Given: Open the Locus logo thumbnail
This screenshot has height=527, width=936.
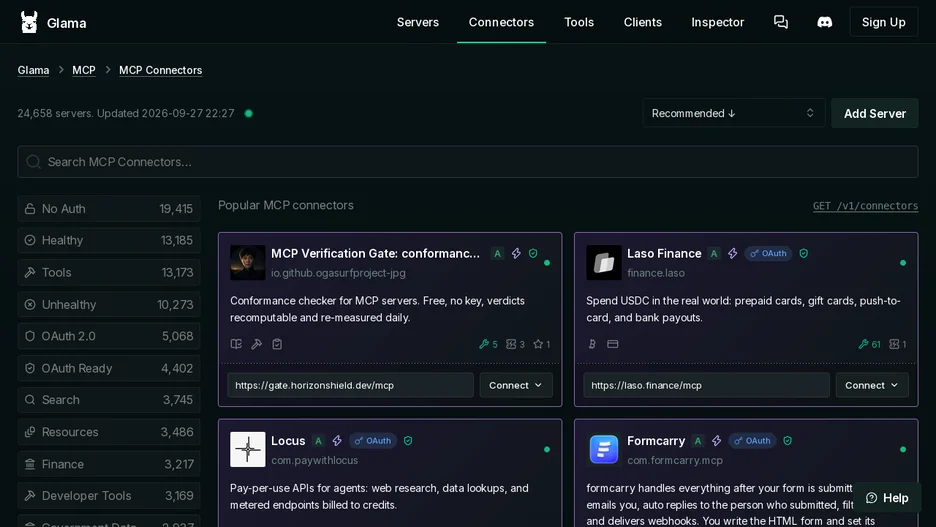Looking at the screenshot, I should tap(248, 449).
